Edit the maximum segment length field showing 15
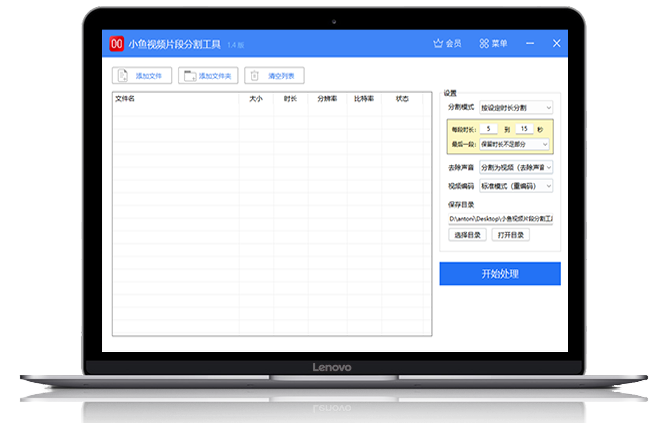This screenshot has height=423, width=665. tap(524, 129)
